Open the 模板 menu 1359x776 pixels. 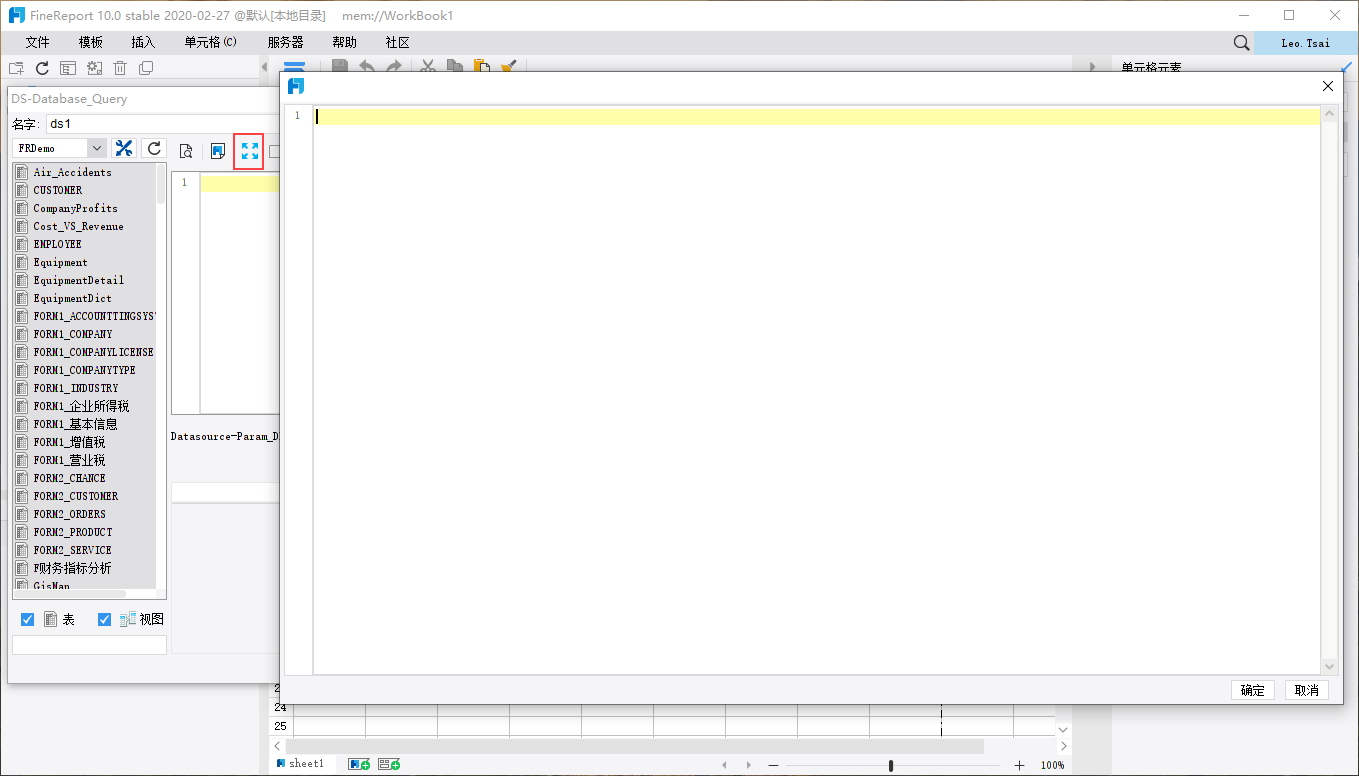(x=91, y=43)
